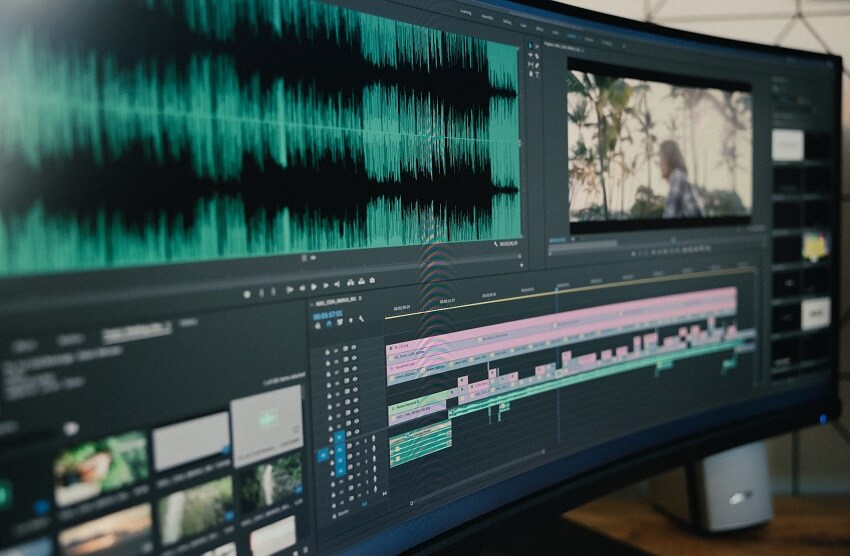Toggle Snap magnet in Timeline
The width and height of the screenshot is (850, 556).
329,324
